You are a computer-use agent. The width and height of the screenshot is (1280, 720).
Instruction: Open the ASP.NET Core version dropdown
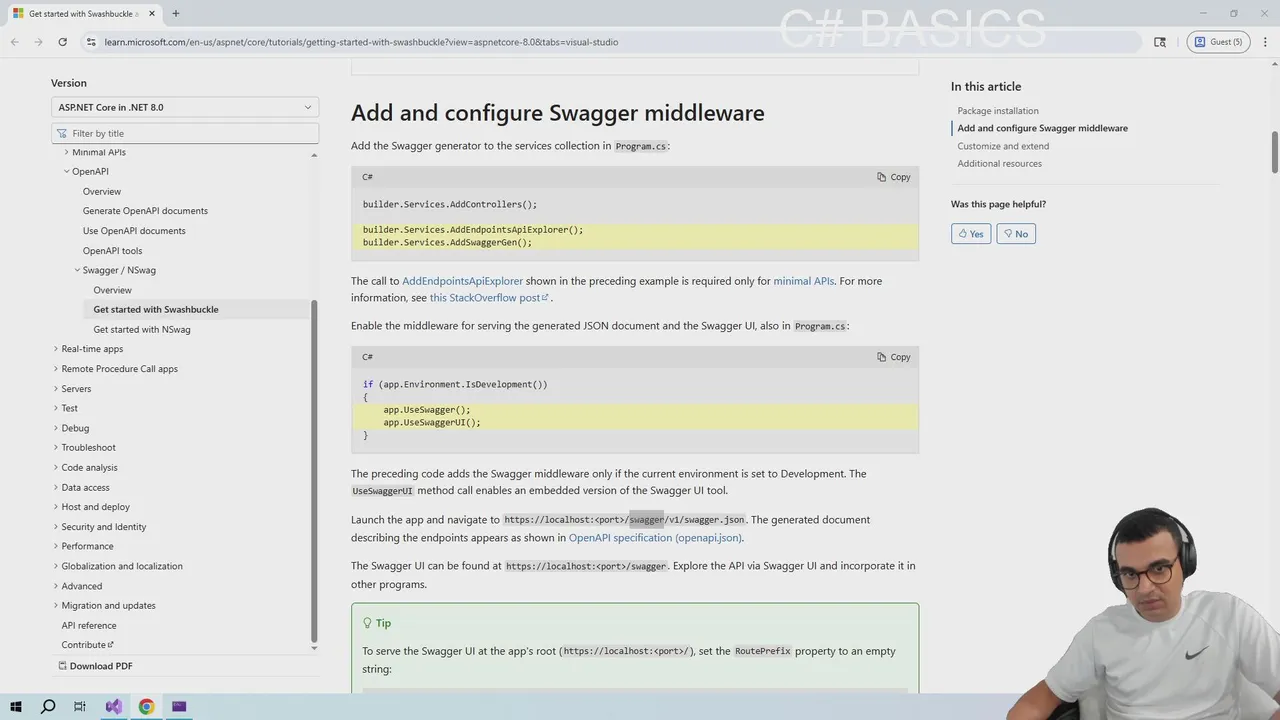[x=185, y=107]
